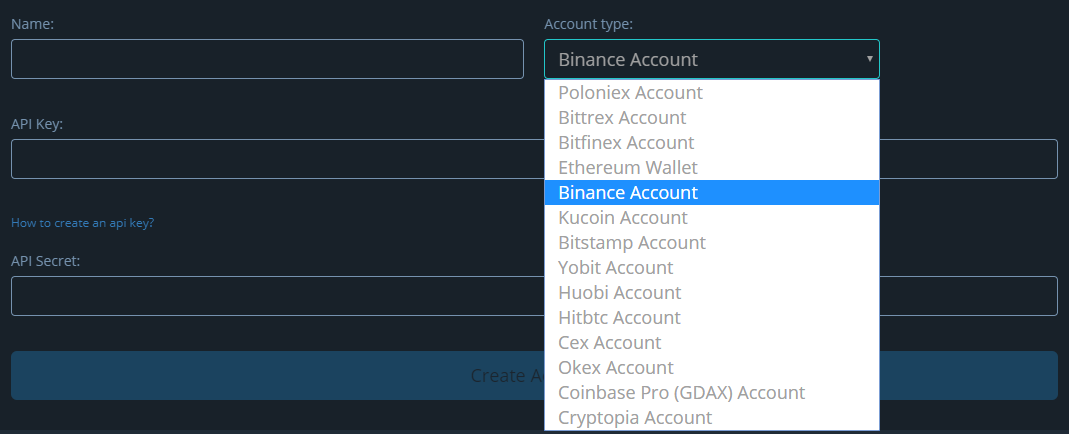Image resolution: width=1069 pixels, height=434 pixels.
Task: Focus the Name input field
Action: (x=267, y=59)
